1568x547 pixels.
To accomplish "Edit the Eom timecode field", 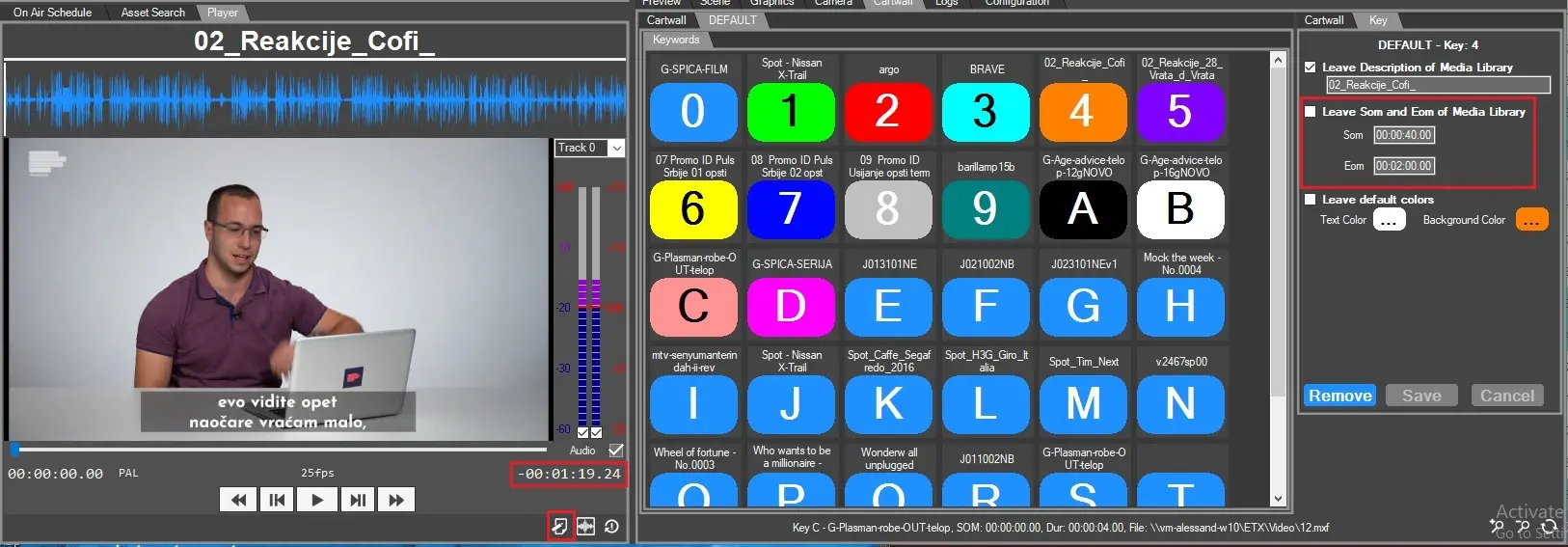I will pyautogui.click(x=1404, y=166).
